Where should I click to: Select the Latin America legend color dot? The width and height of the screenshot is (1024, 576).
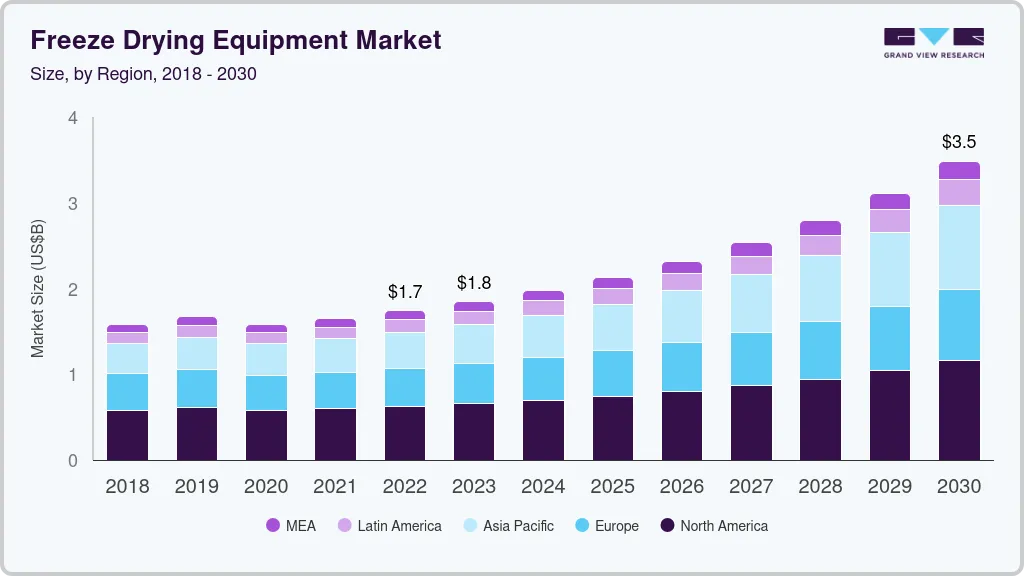point(346,525)
